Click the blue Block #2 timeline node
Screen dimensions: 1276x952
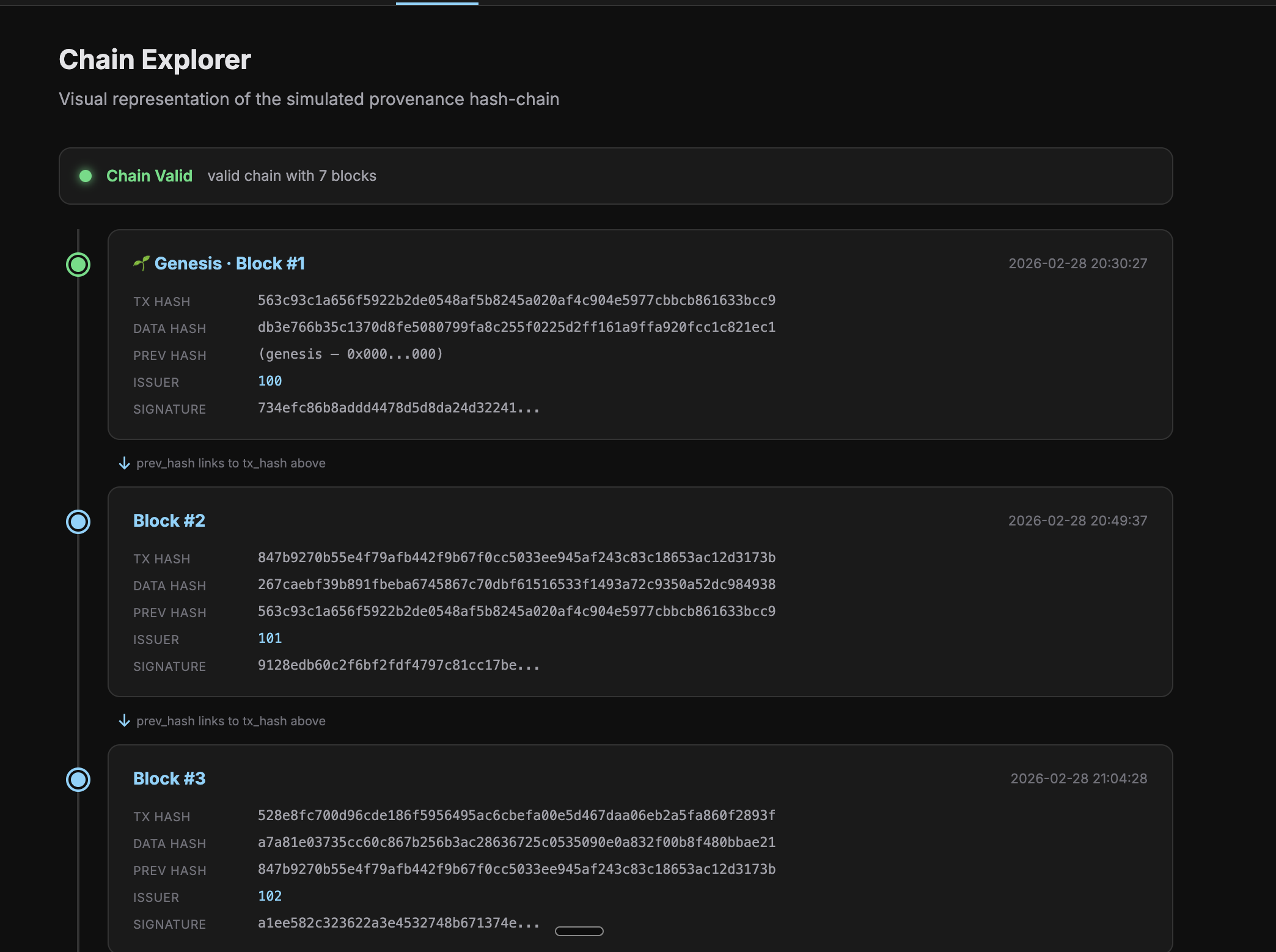click(x=78, y=522)
